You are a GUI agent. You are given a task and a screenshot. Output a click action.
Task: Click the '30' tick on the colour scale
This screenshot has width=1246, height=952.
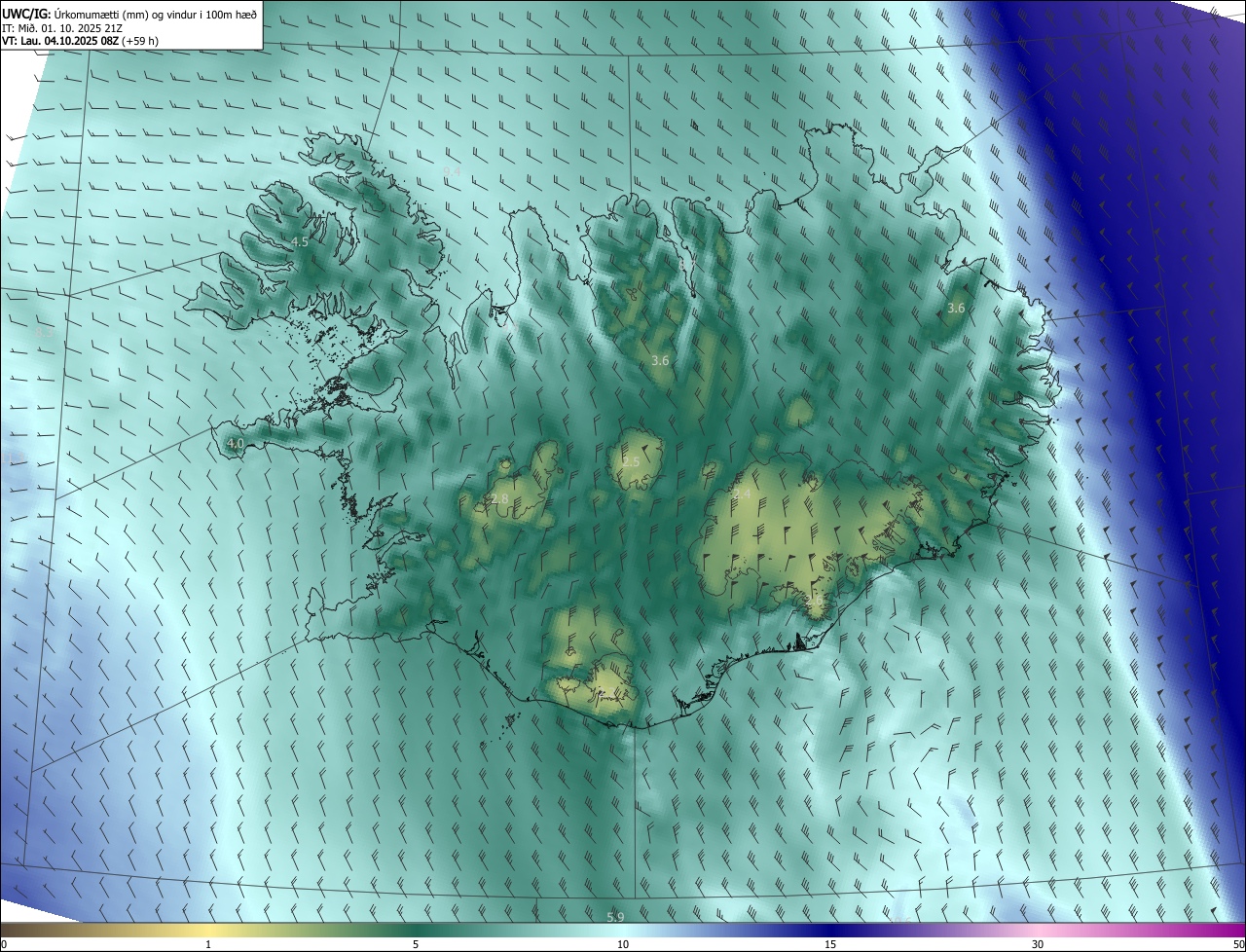1038,944
